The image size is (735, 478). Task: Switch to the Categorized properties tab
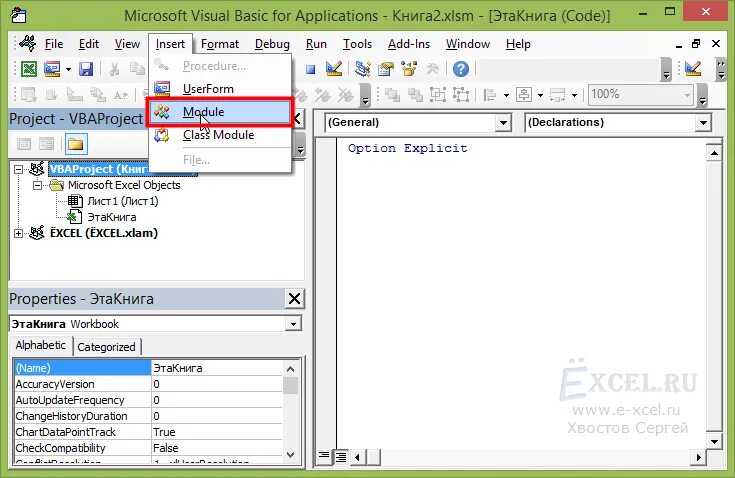106,347
